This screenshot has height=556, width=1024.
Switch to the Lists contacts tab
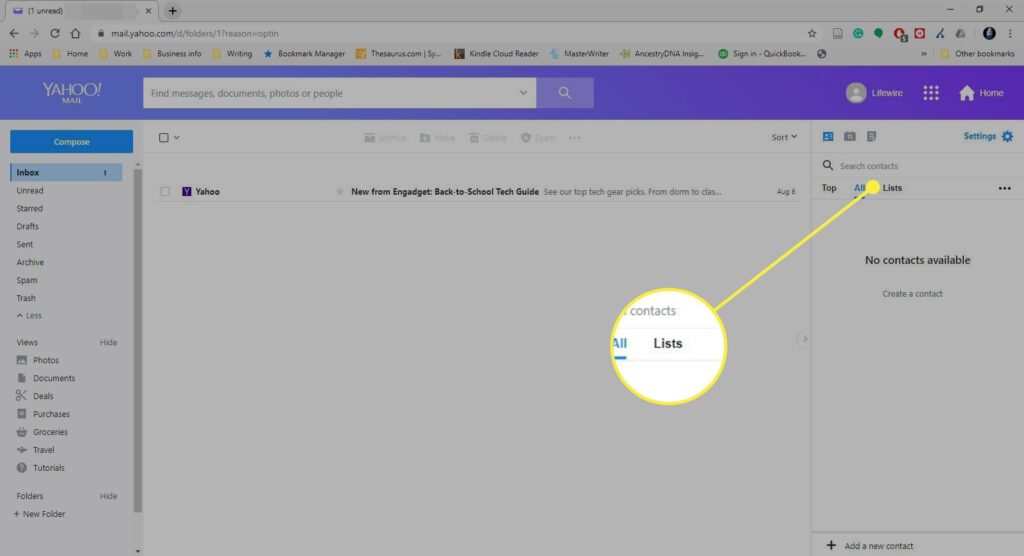point(892,188)
